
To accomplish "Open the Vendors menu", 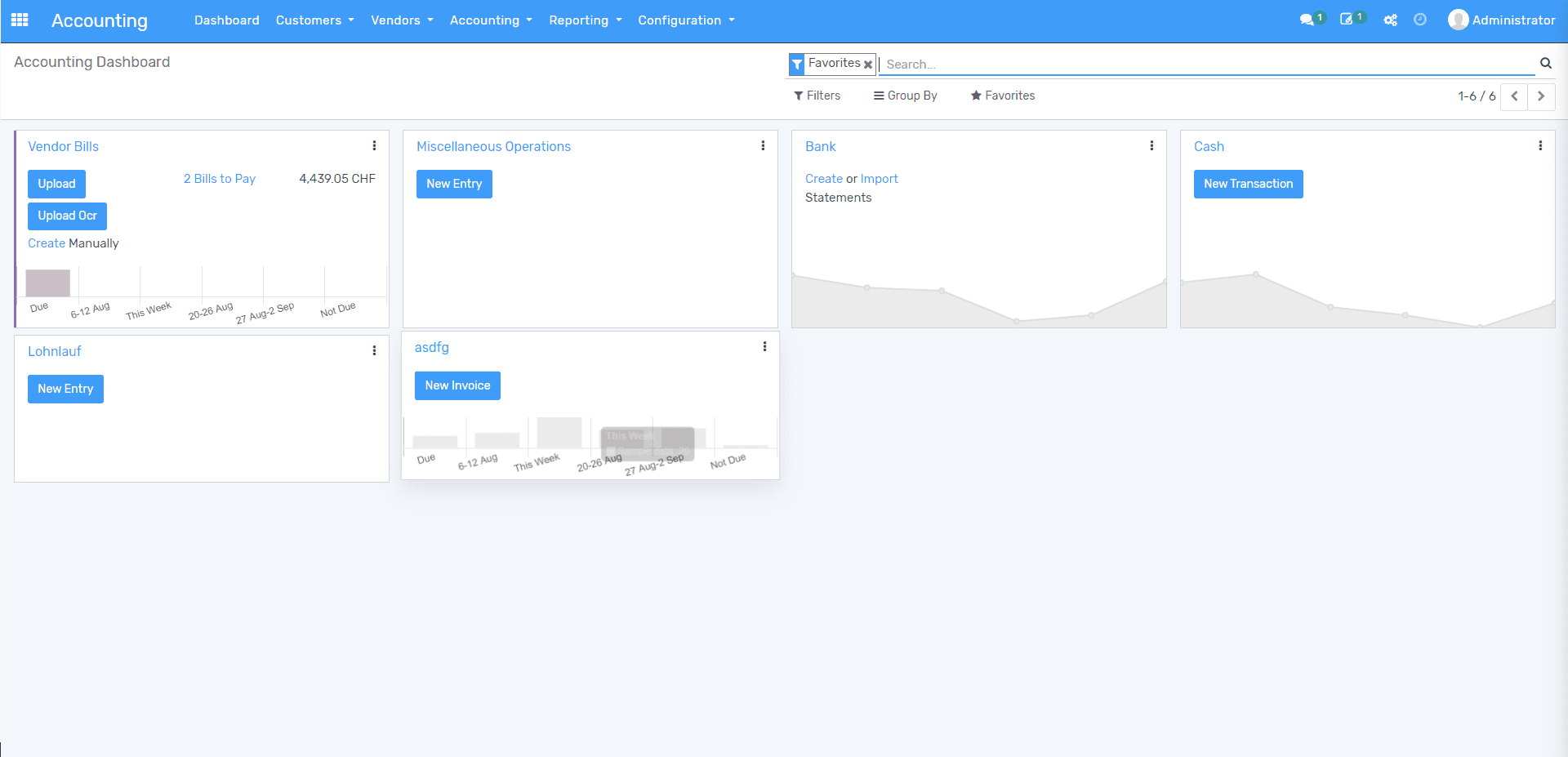I will coord(402,20).
